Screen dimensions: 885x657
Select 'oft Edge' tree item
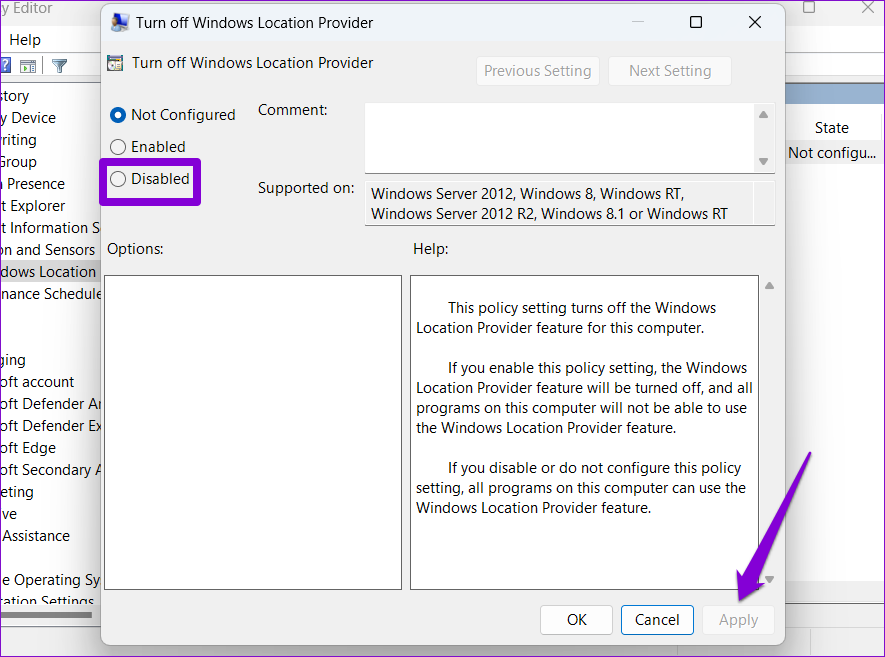click(x=28, y=448)
